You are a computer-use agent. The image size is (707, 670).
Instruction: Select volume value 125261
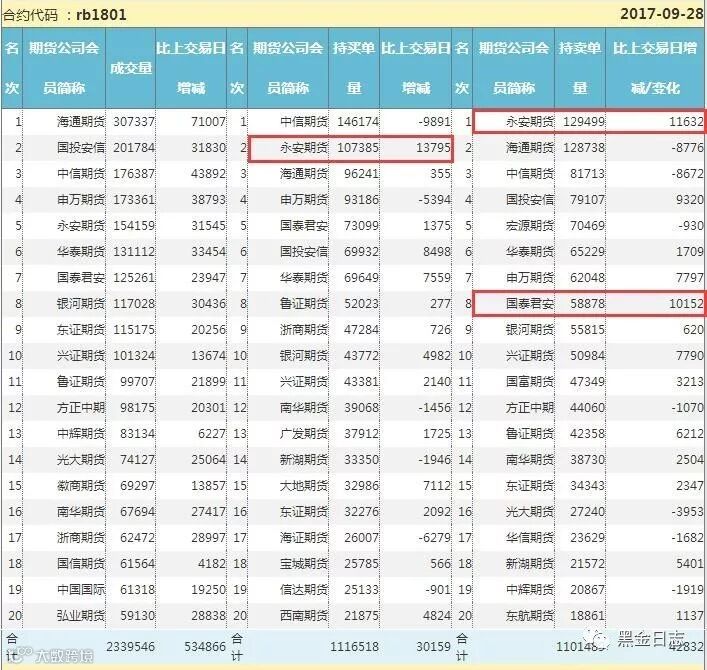(x=134, y=277)
